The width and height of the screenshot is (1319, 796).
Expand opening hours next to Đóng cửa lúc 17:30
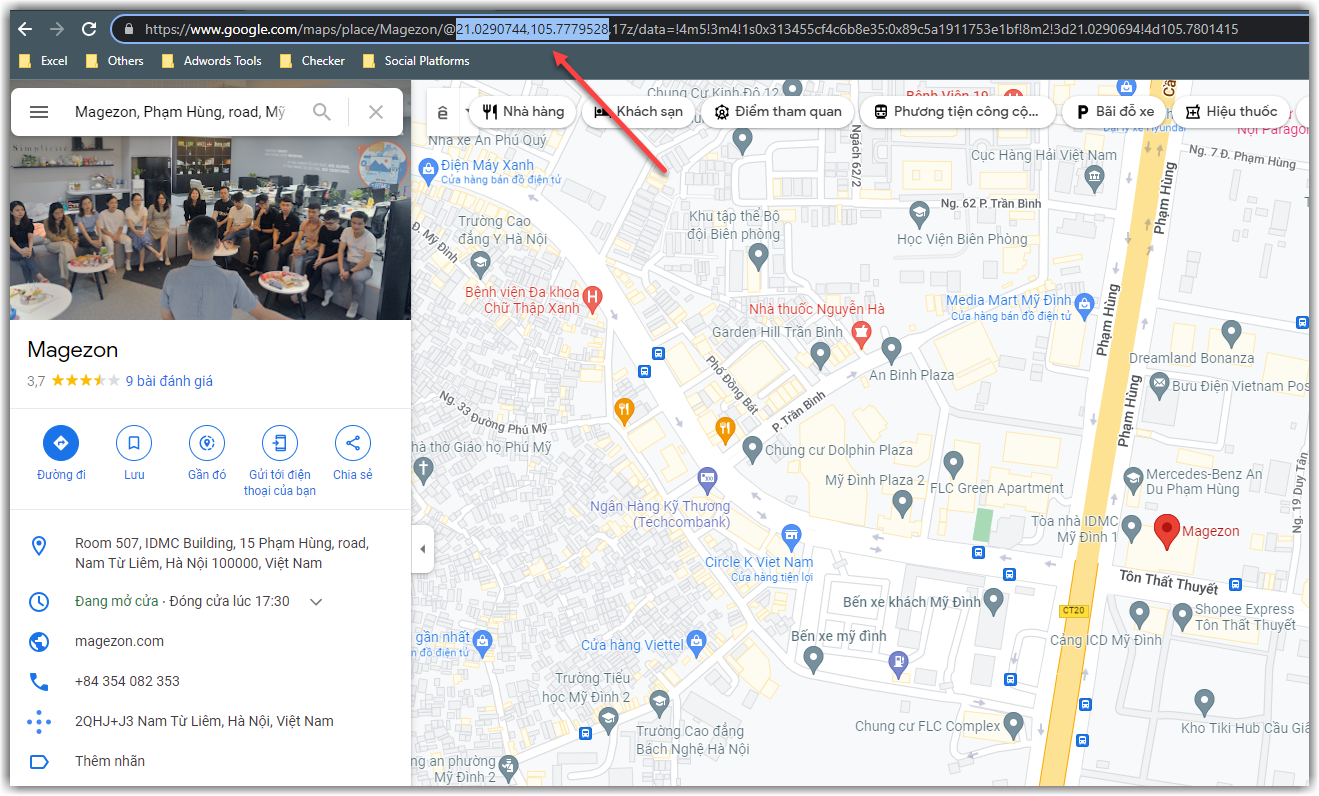317,601
